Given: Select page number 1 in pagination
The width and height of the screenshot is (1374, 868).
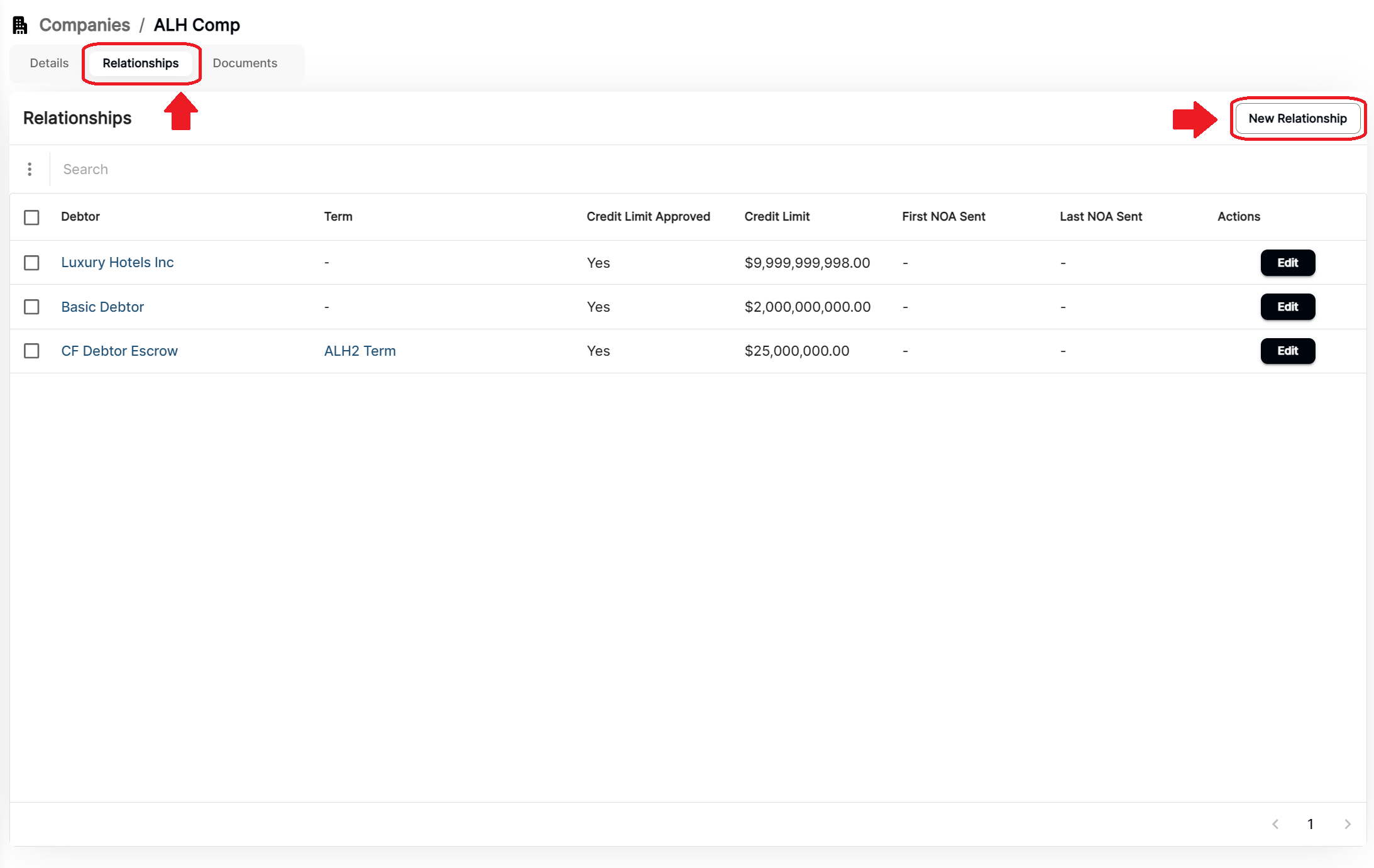Looking at the screenshot, I should click(x=1311, y=824).
